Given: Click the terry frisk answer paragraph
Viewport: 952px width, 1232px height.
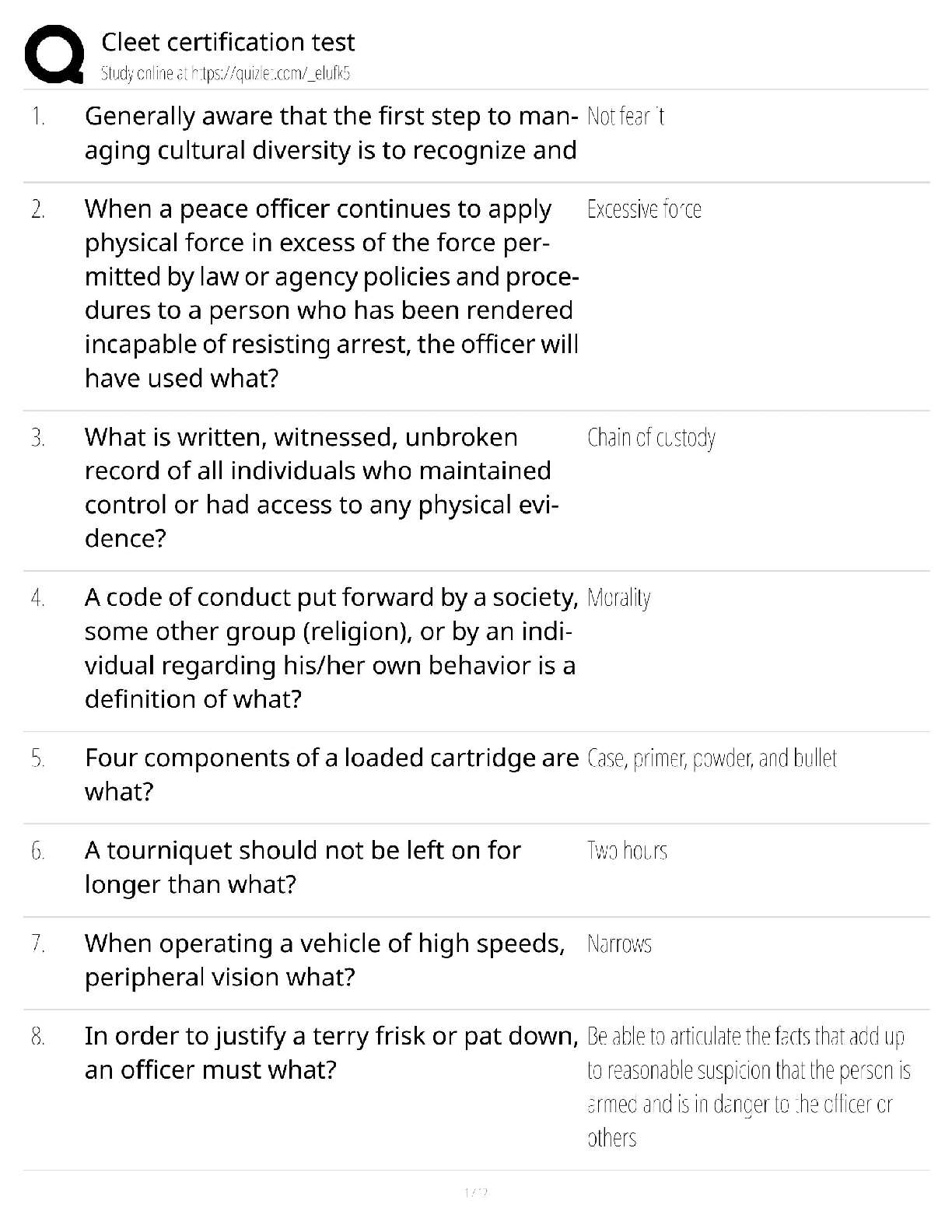Looking at the screenshot, I should coord(748,1087).
